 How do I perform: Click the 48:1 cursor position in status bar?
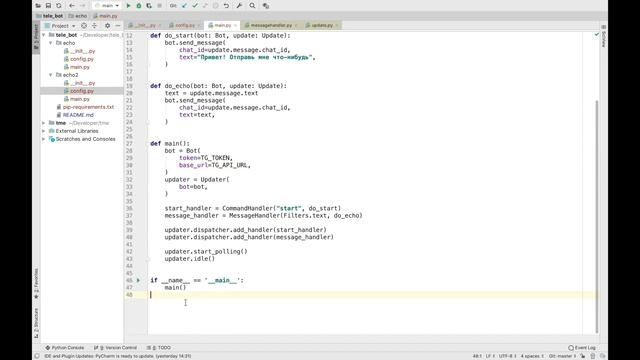[477, 356]
